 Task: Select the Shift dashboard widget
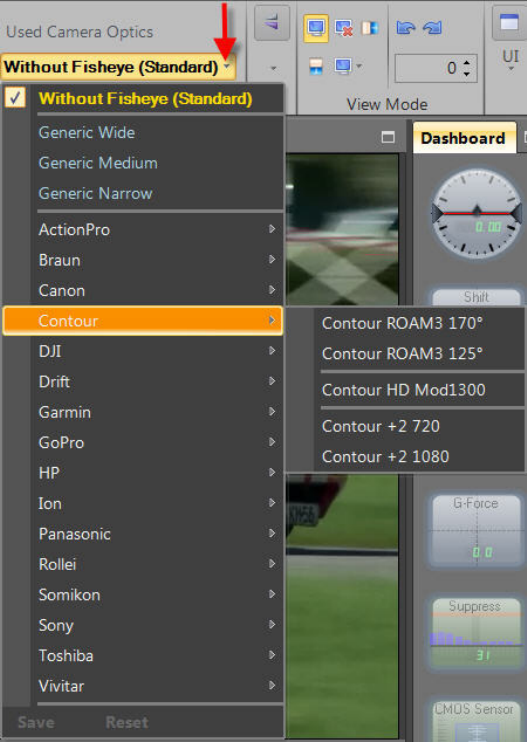click(x=476, y=297)
